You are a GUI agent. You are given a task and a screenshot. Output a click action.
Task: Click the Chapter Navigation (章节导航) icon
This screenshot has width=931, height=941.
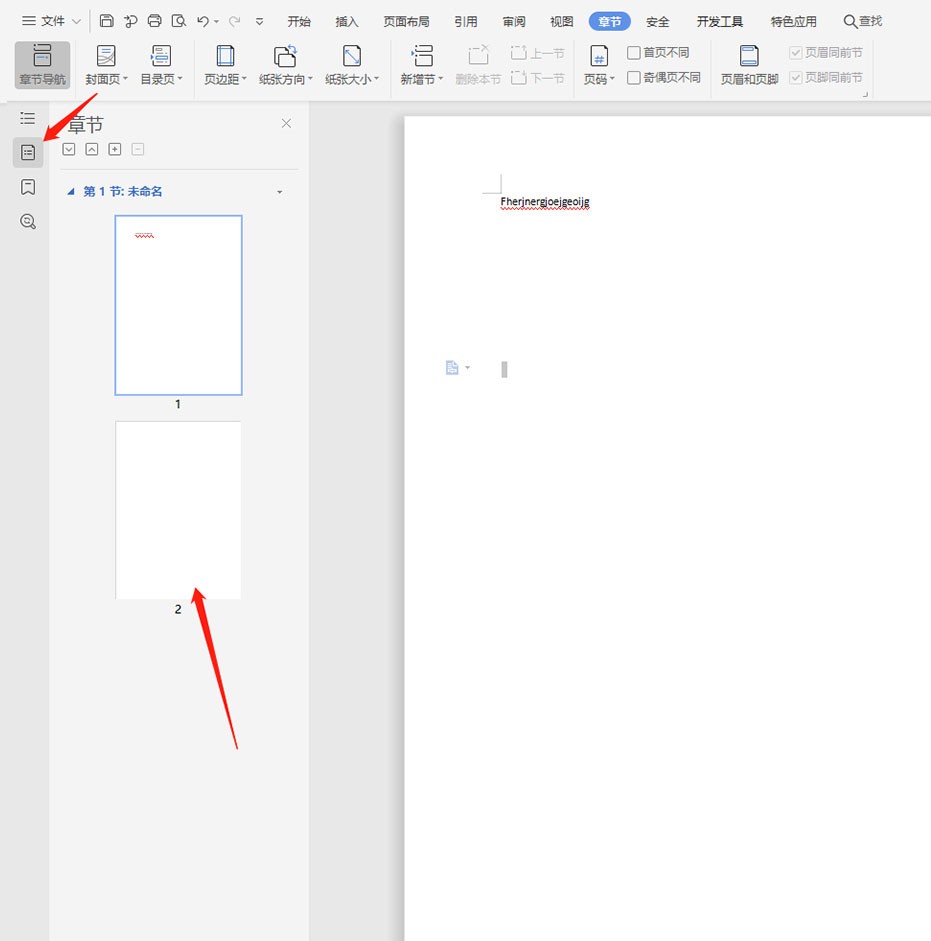pyautogui.click(x=42, y=65)
